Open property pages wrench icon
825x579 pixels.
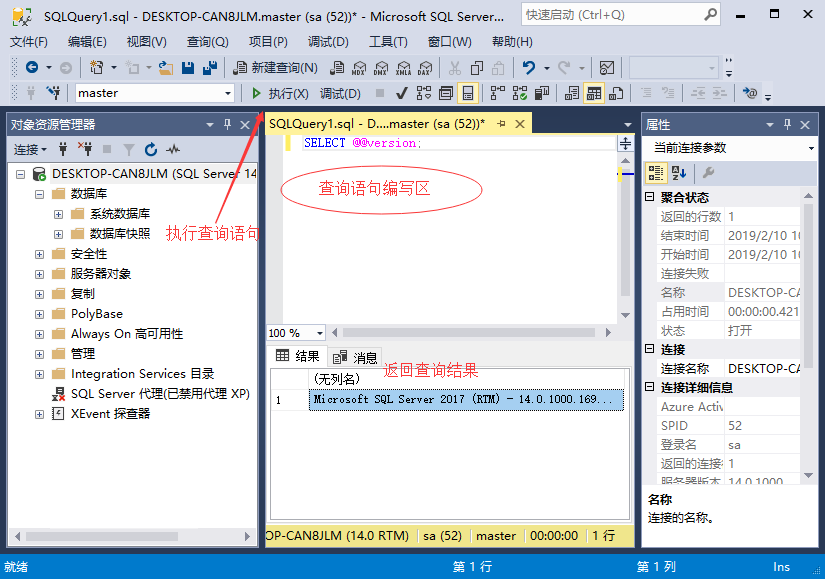(x=708, y=173)
